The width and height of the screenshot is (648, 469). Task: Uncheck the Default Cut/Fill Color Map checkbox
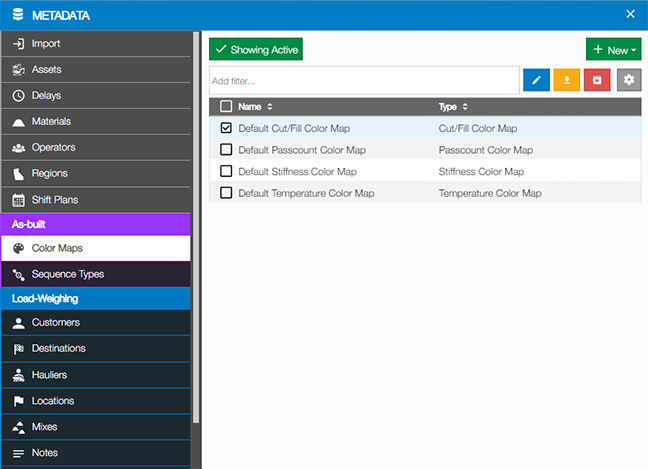(226, 128)
